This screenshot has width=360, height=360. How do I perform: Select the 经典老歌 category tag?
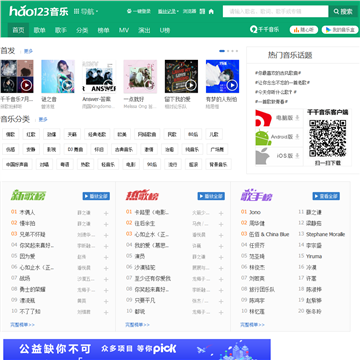coord(97,135)
